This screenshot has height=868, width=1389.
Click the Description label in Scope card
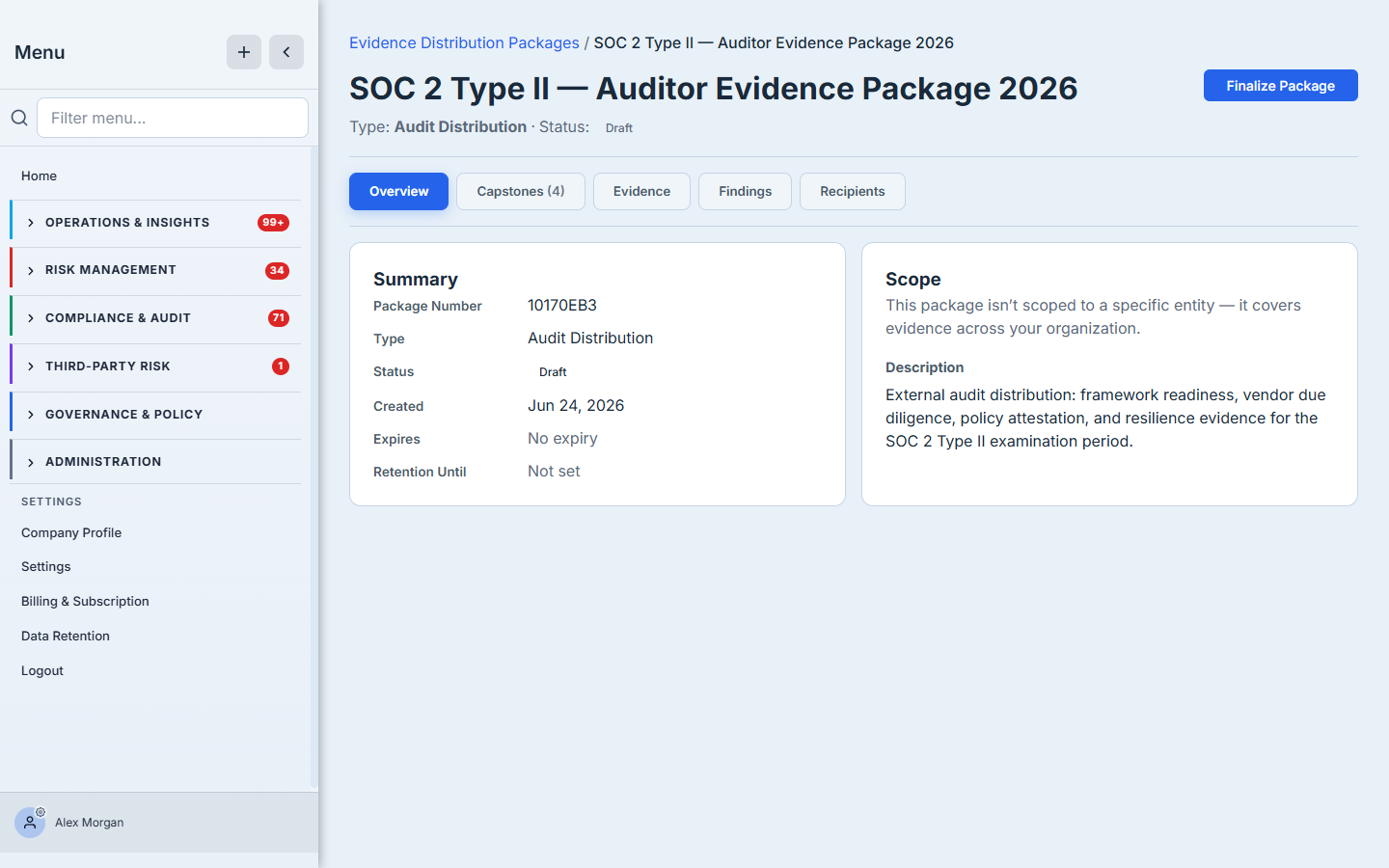[924, 367]
